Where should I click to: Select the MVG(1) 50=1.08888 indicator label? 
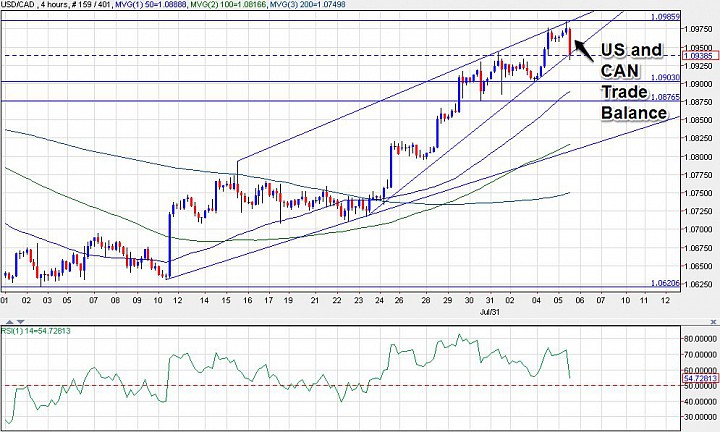(149, 4)
